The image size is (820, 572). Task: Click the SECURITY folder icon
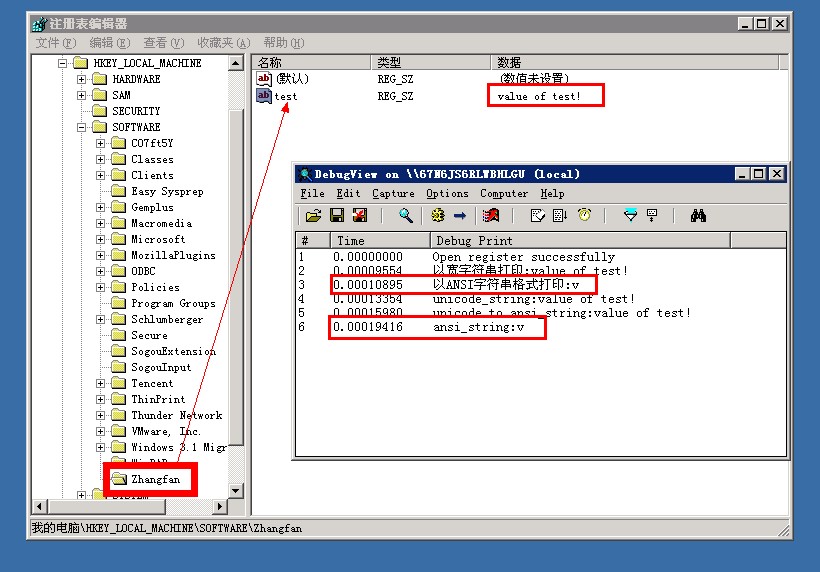coord(99,111)
